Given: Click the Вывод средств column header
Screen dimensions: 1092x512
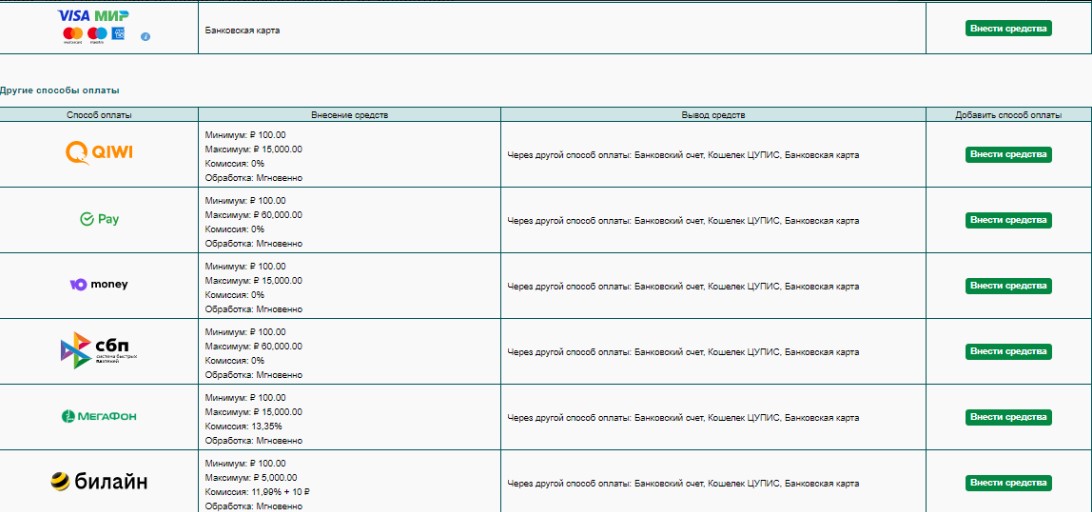Looking at the screenshot, I should [x=713, y=115].
